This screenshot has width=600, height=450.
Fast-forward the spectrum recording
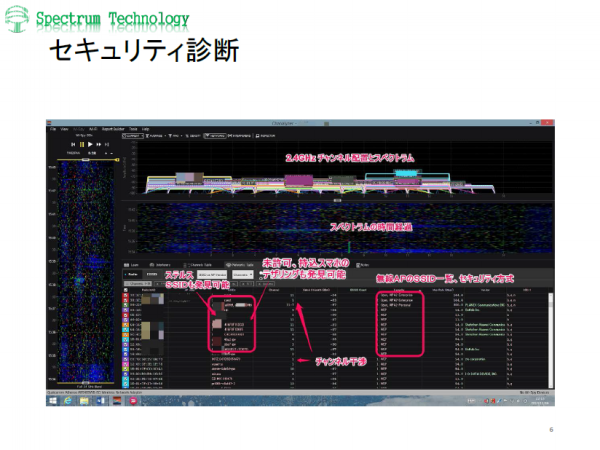(99, 145)
